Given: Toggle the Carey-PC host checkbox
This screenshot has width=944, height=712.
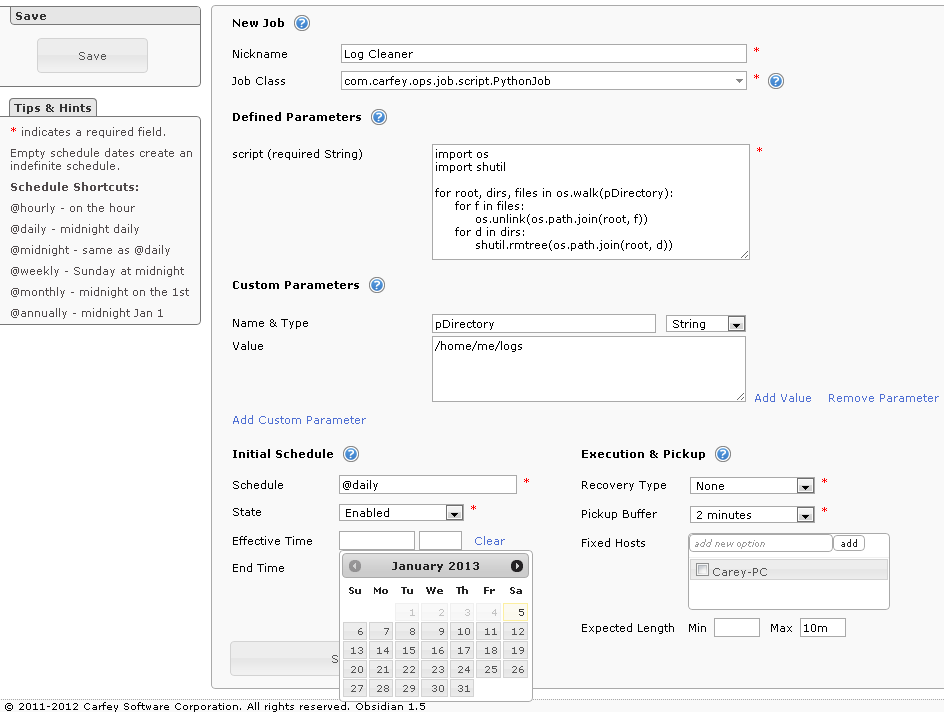Looking at the screenshot, I should 703,570.
